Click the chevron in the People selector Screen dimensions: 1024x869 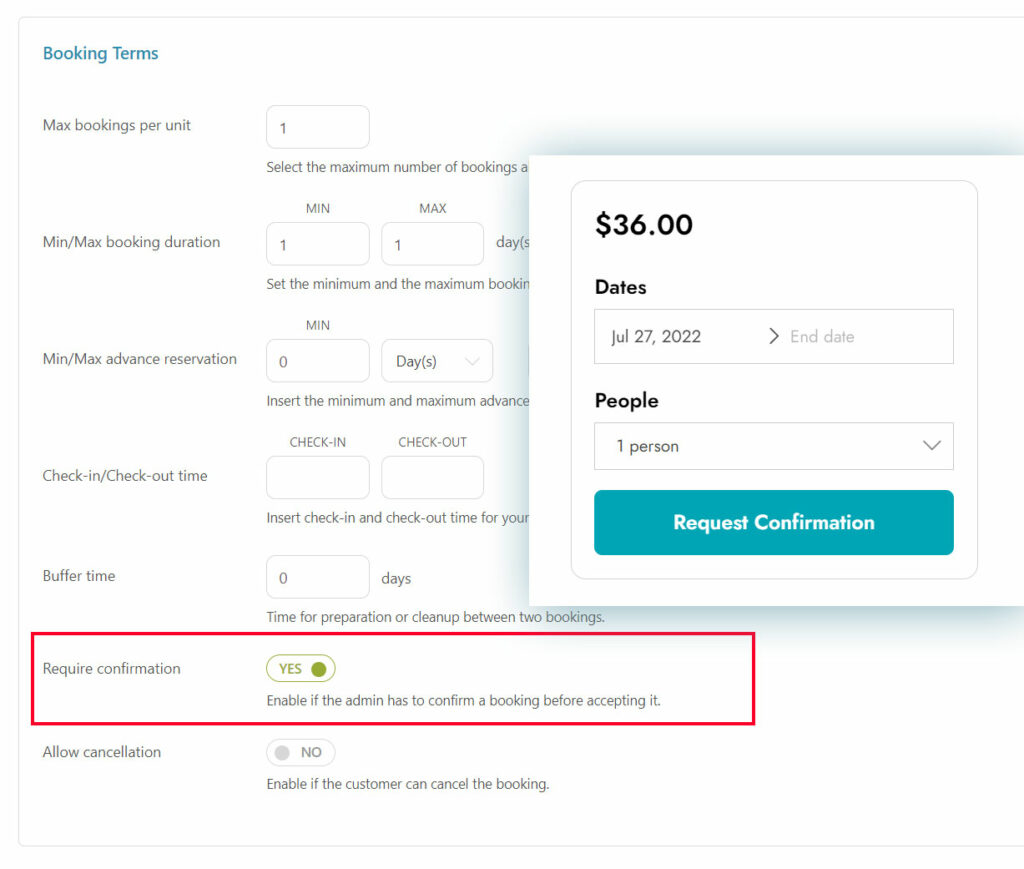coord(931,445)
